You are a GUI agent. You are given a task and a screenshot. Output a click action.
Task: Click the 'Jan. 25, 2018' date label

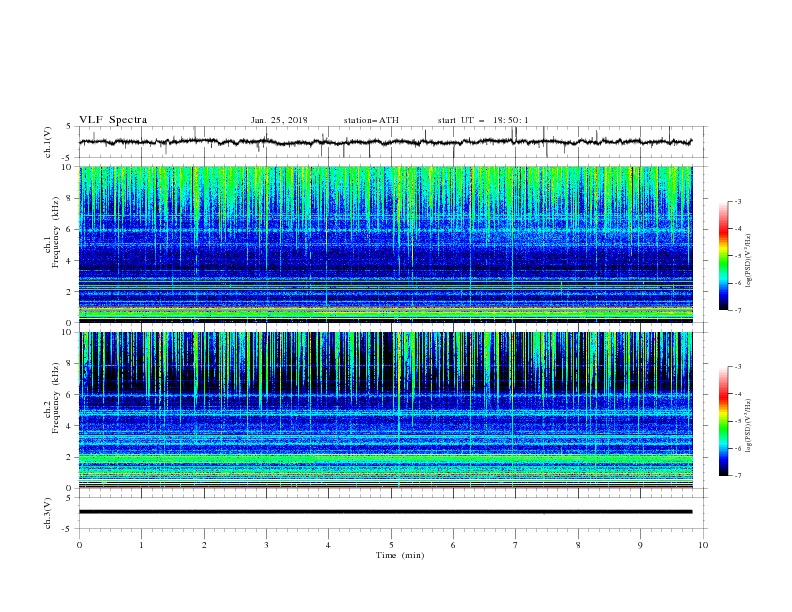279,120
